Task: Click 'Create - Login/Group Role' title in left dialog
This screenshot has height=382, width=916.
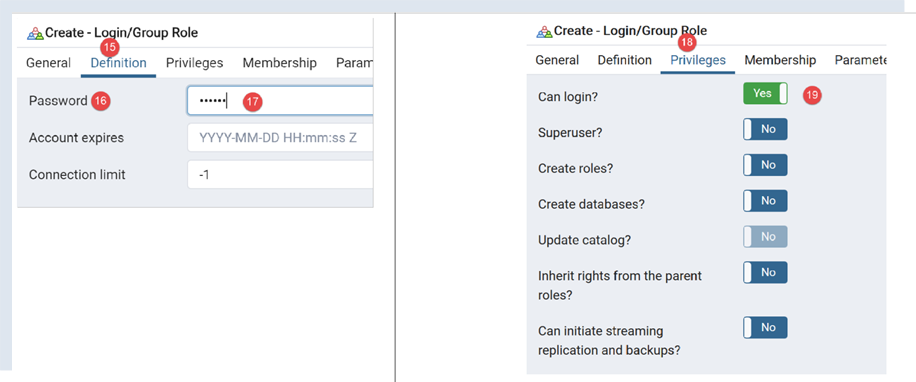Action: coord(122,33)
